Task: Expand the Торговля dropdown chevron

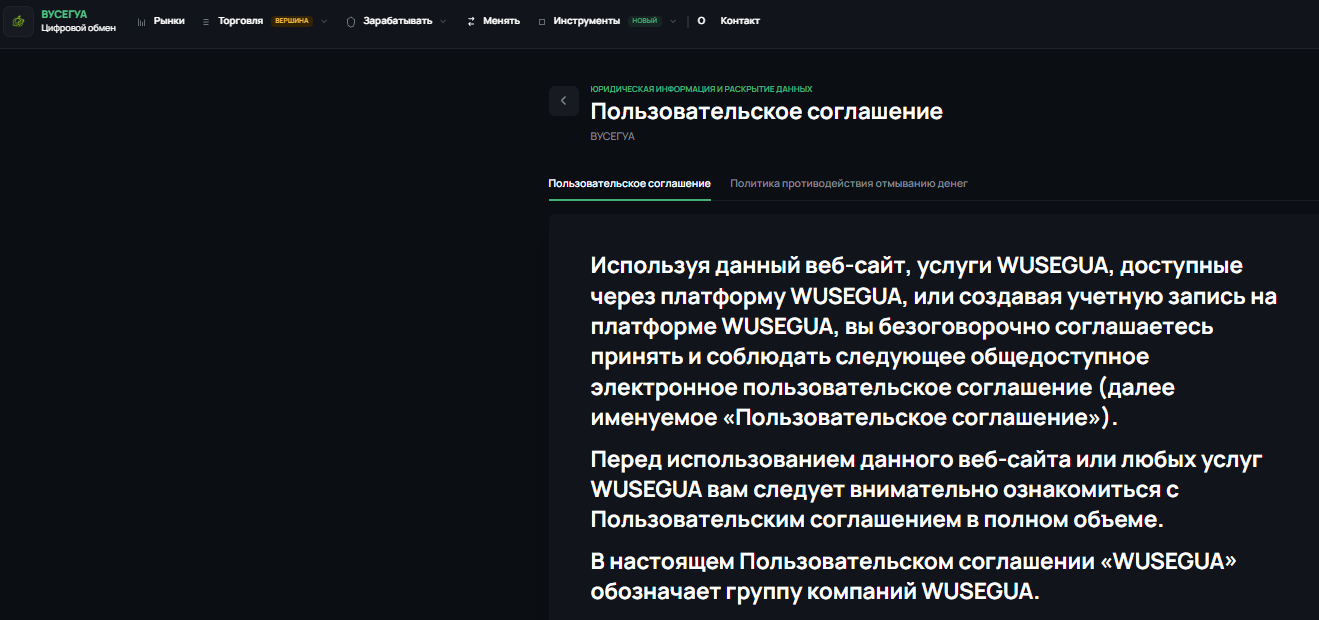Action: [324, 21]
